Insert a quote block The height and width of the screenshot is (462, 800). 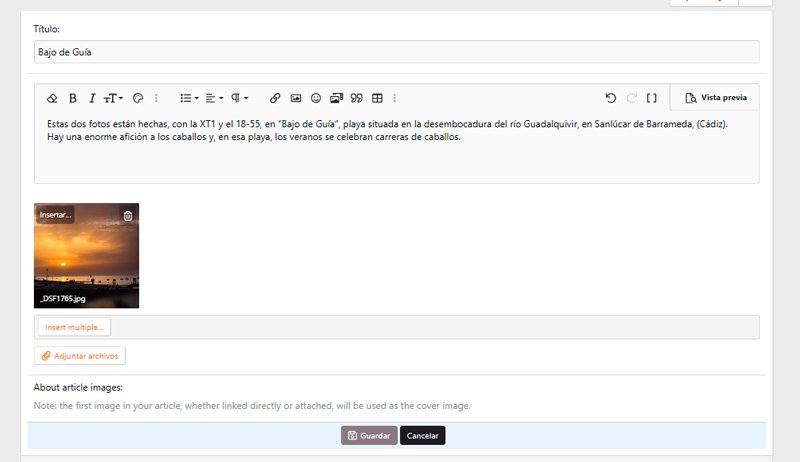357,98
